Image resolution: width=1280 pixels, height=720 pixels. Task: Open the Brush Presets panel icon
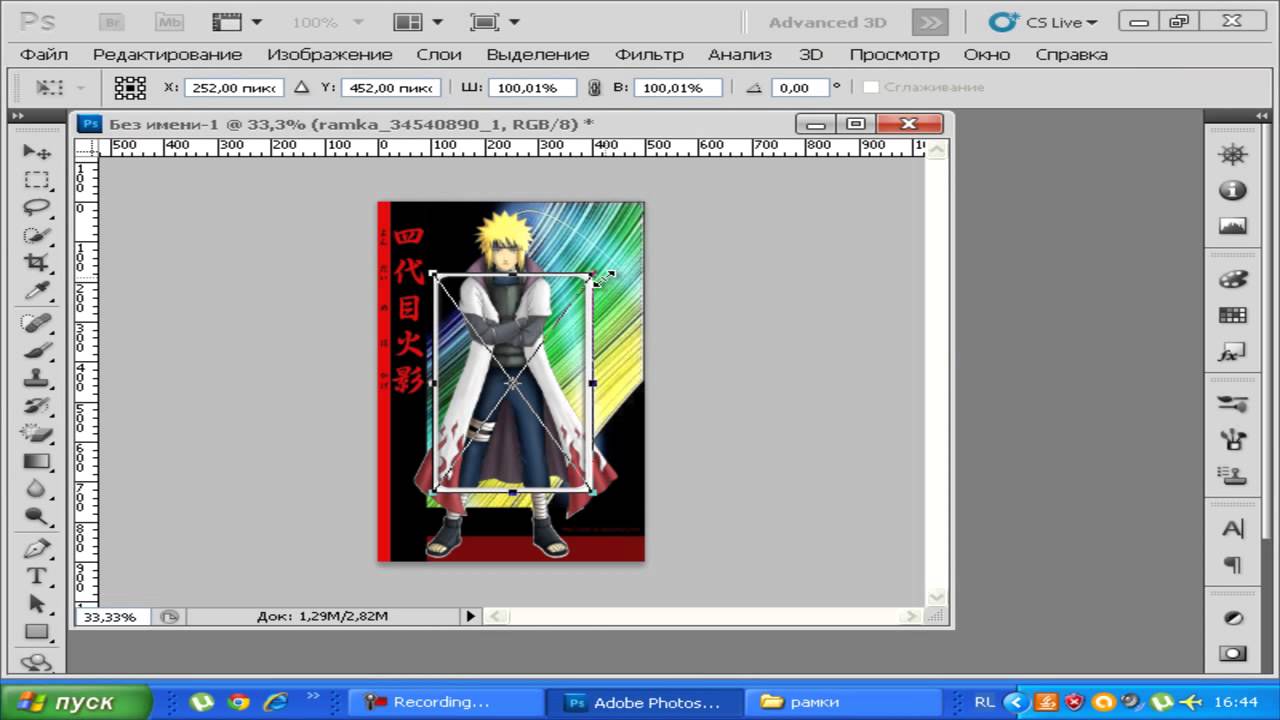tap(1232, 439)
